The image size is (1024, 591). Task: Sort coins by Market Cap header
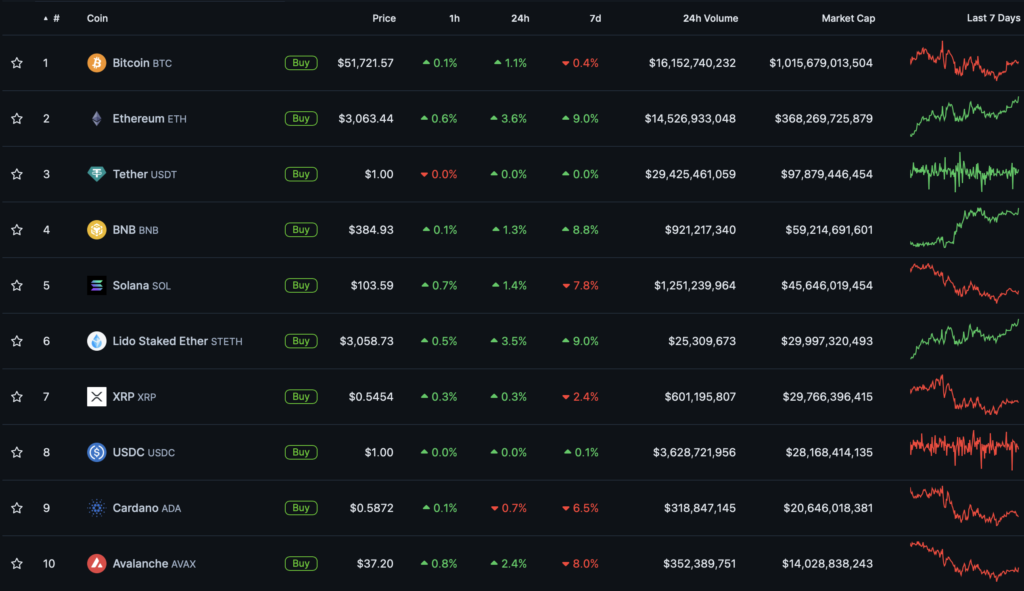pos(847,18)
